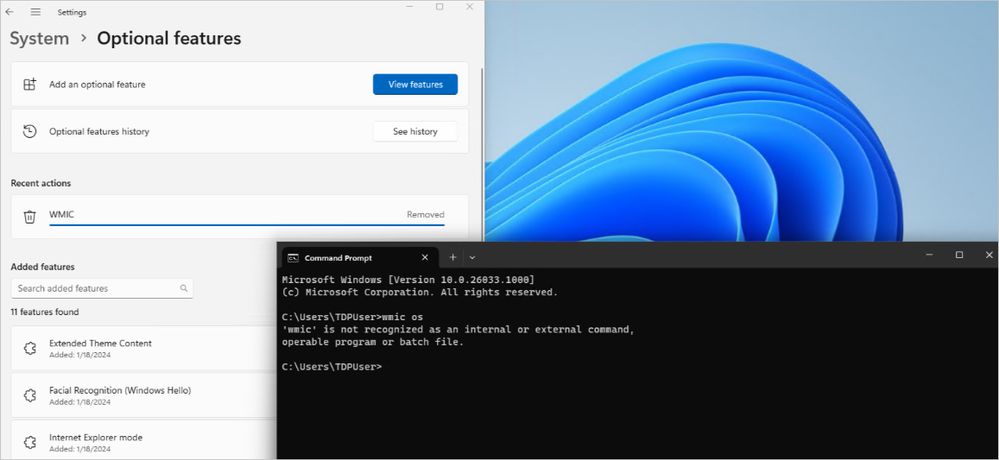
Task: Maximize the Command Prompt window
Action: point(959,255)
